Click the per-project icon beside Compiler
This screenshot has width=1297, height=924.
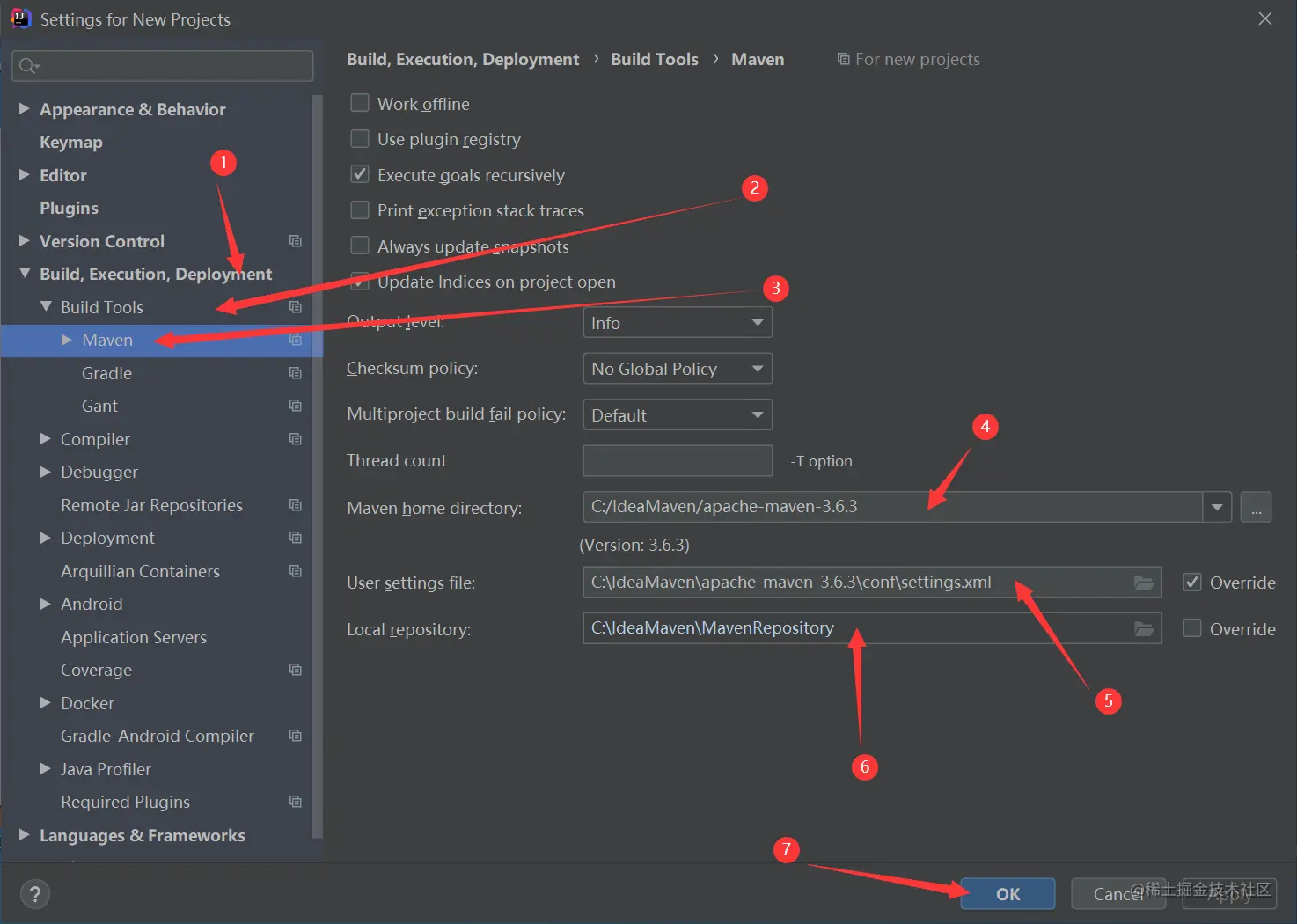[296, 439]
